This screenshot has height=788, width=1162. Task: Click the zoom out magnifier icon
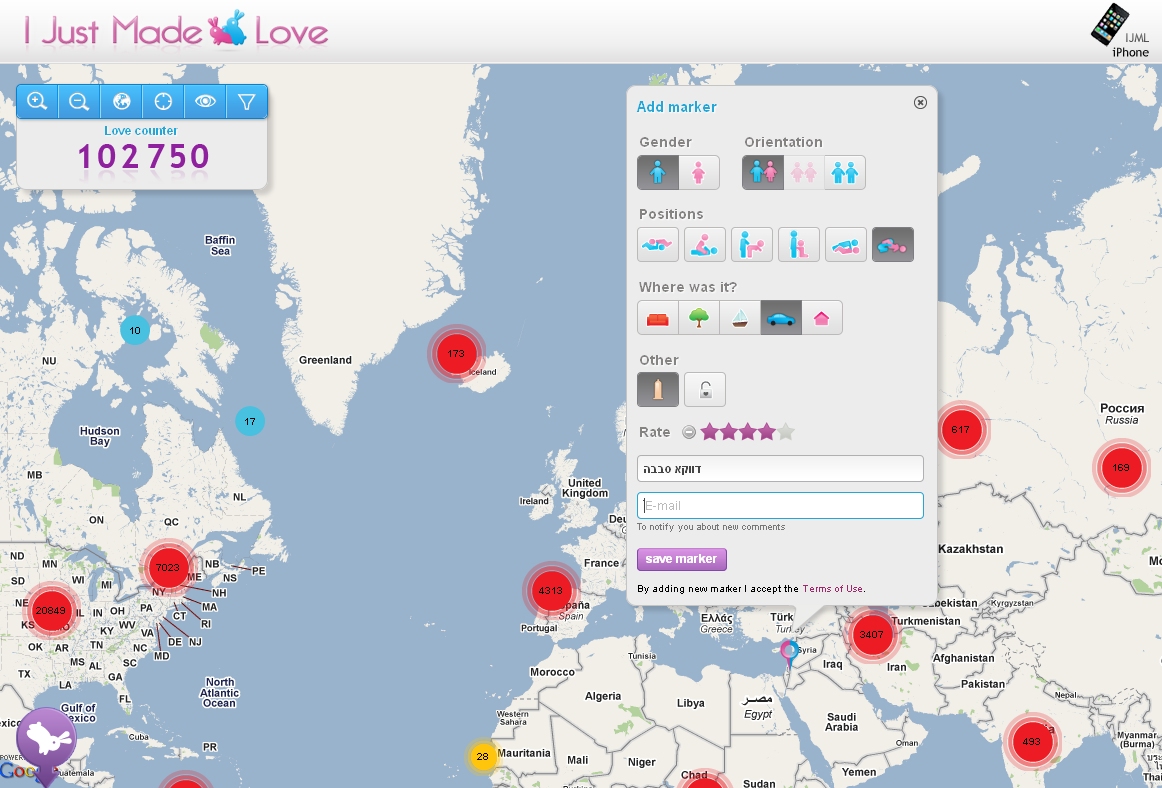(79, 101)
